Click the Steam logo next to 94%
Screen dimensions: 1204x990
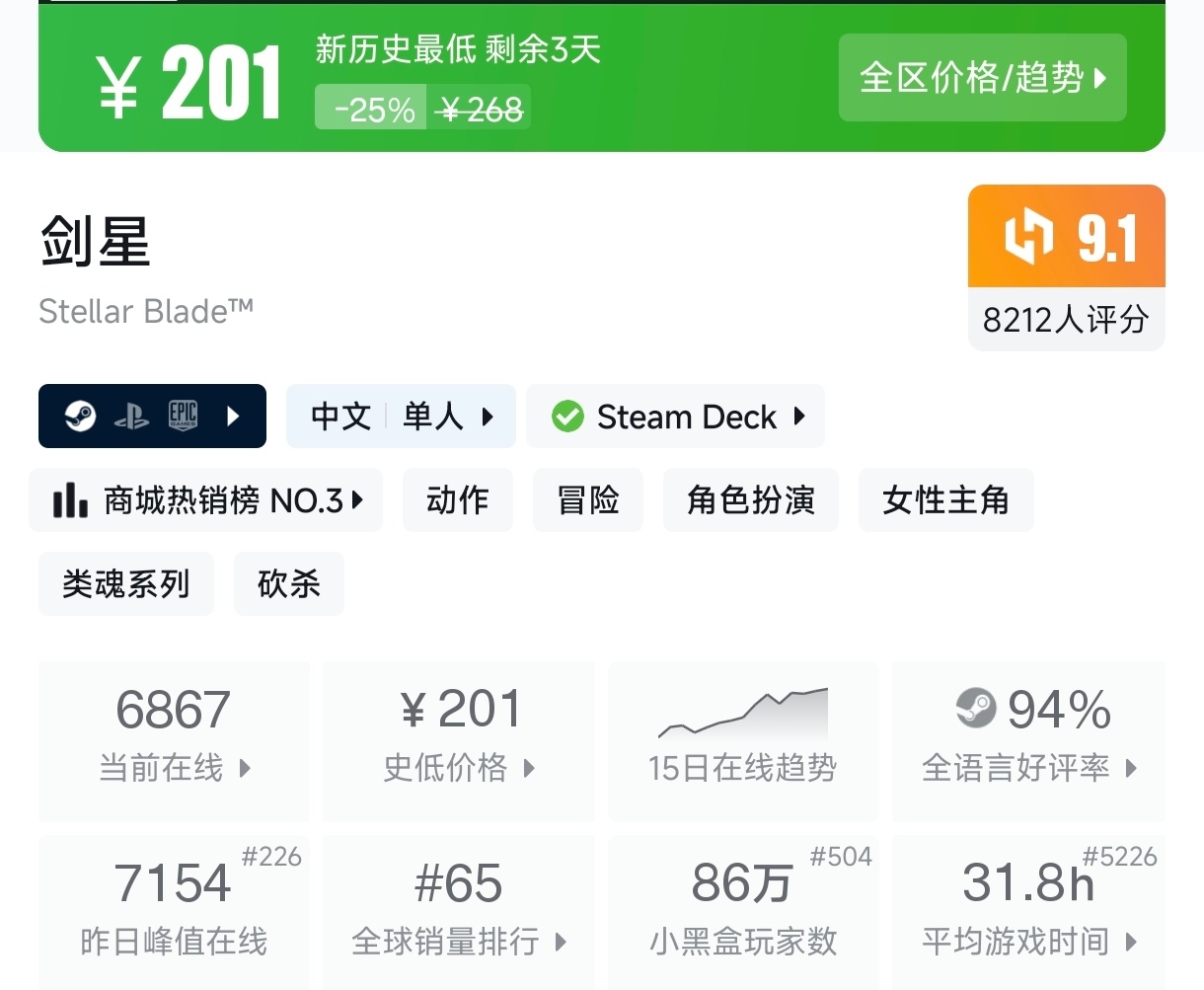click(x=976, y=708)
